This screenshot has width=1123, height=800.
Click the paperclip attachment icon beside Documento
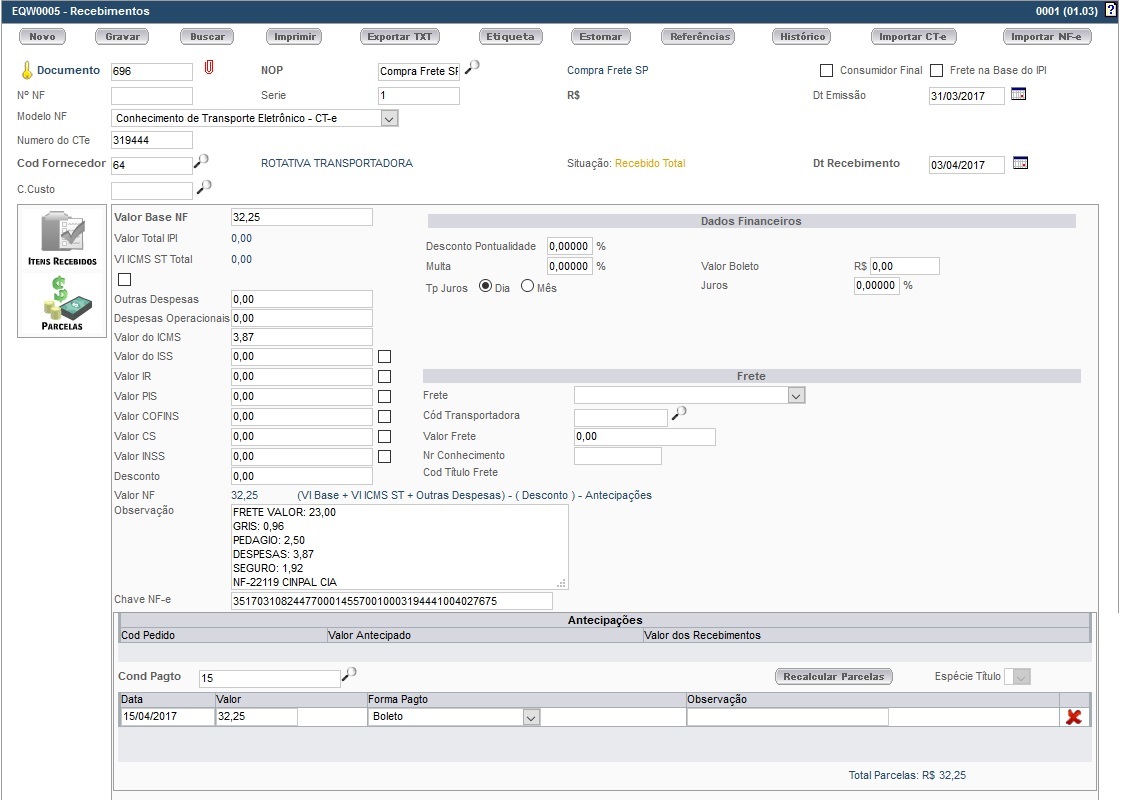tap(209, 69)
